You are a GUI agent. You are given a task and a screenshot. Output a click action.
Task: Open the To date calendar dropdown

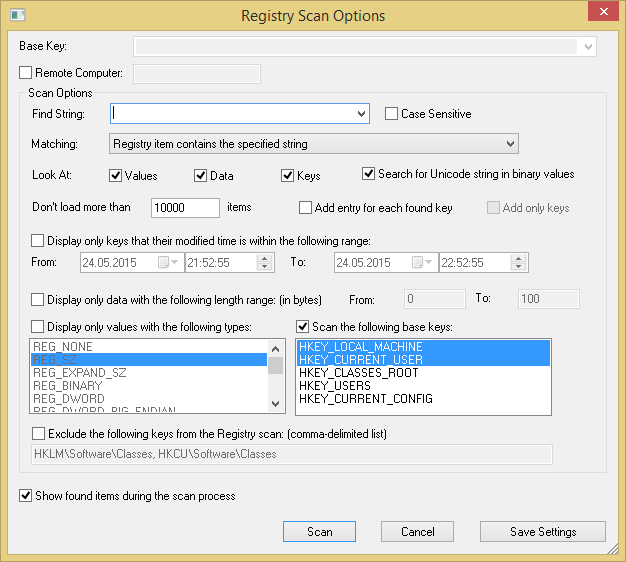click(423, 262)
